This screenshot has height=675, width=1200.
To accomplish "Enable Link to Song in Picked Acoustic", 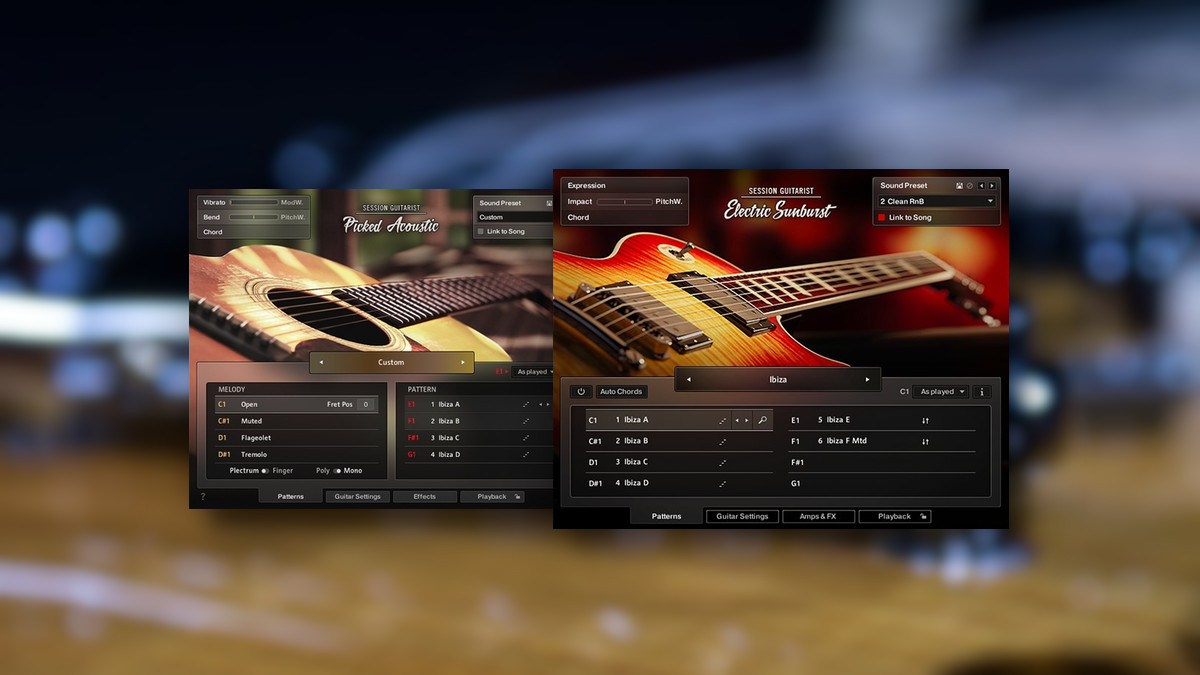I will tap(481, 231).
